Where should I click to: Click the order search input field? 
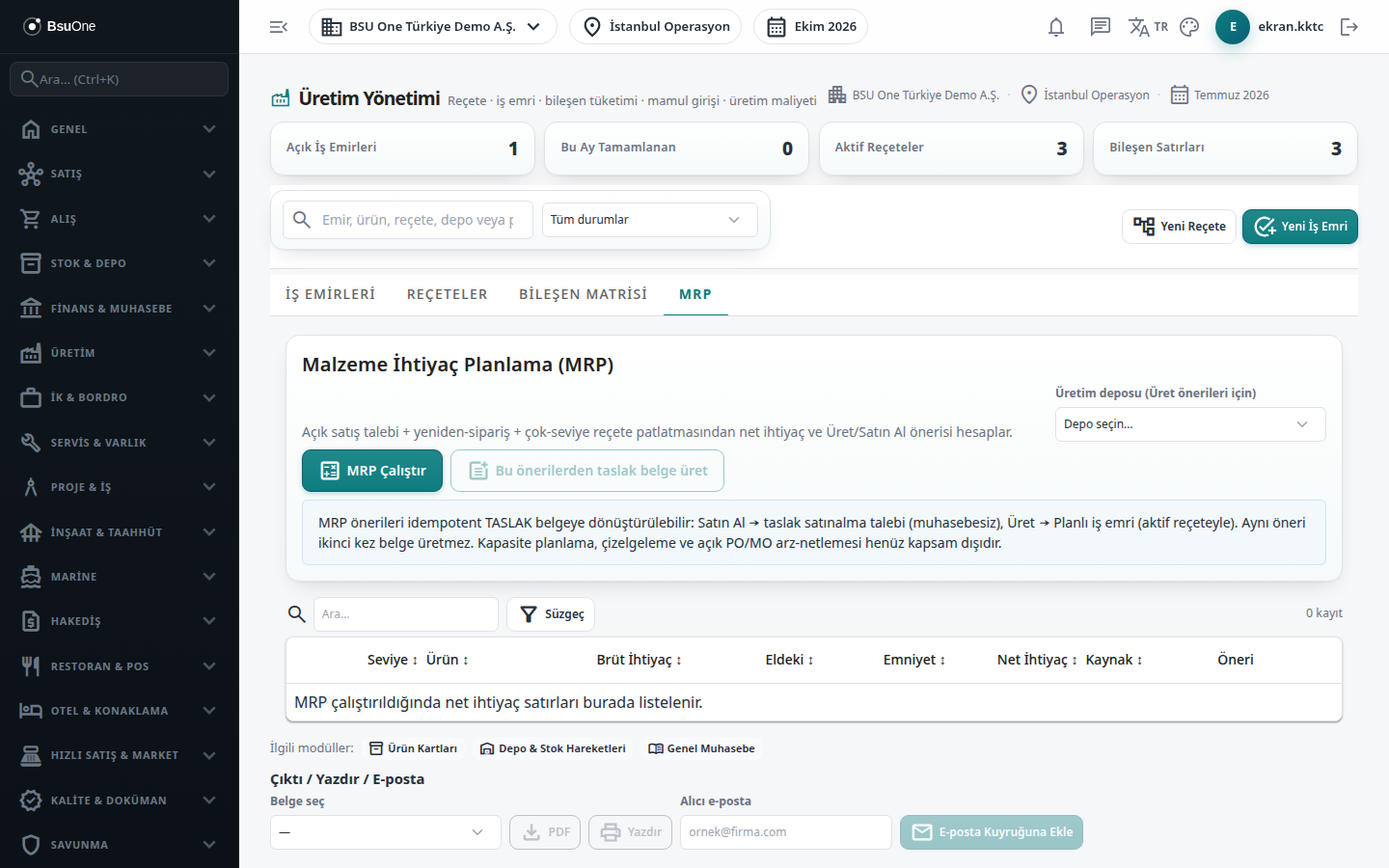coord(408,220)
